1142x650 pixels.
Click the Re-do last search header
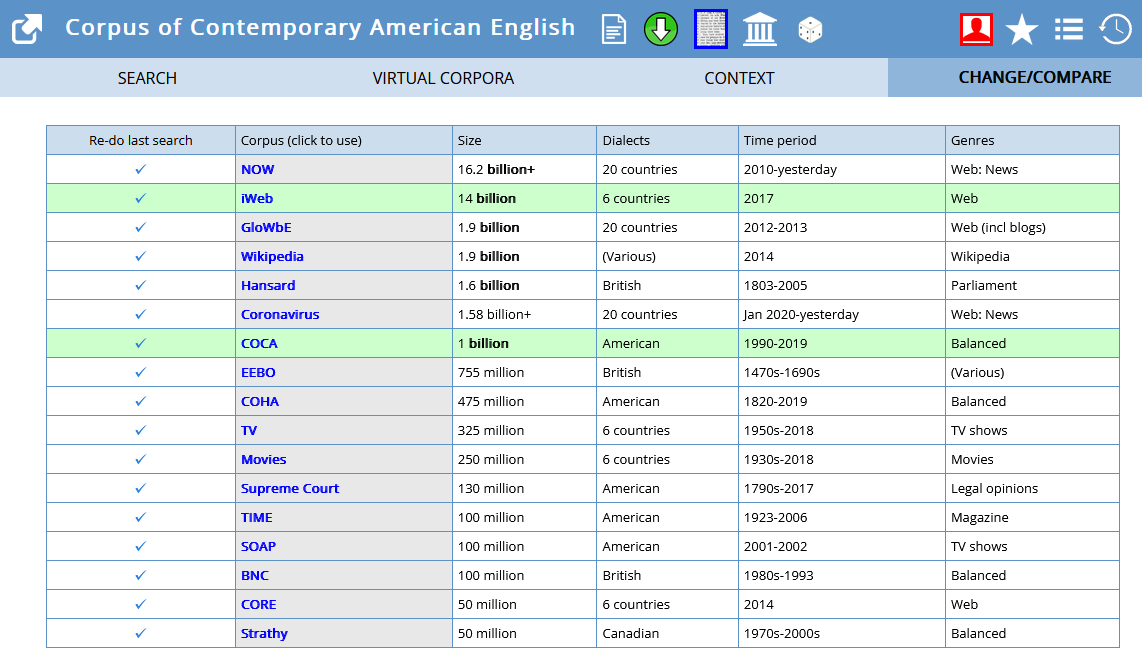141,140
